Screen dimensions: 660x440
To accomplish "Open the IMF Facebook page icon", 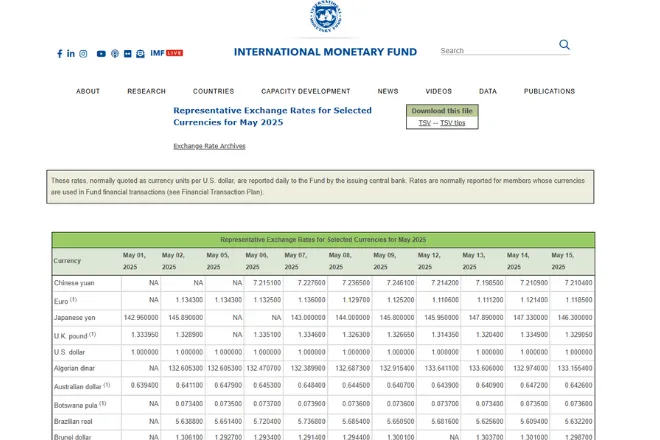I will pyautogui.click(x=59, y=53).
